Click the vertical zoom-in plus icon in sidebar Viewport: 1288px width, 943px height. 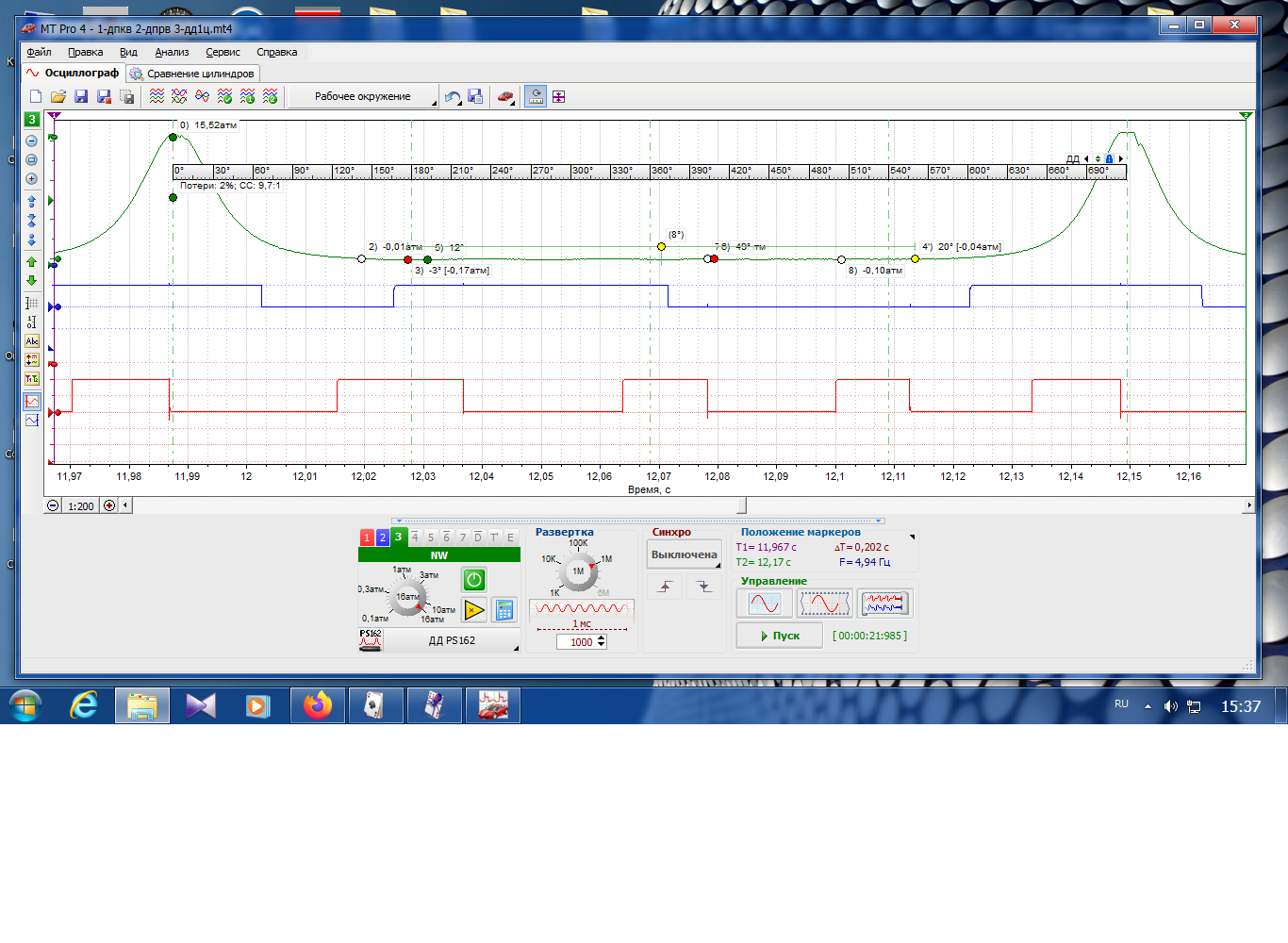pos(31,179)
